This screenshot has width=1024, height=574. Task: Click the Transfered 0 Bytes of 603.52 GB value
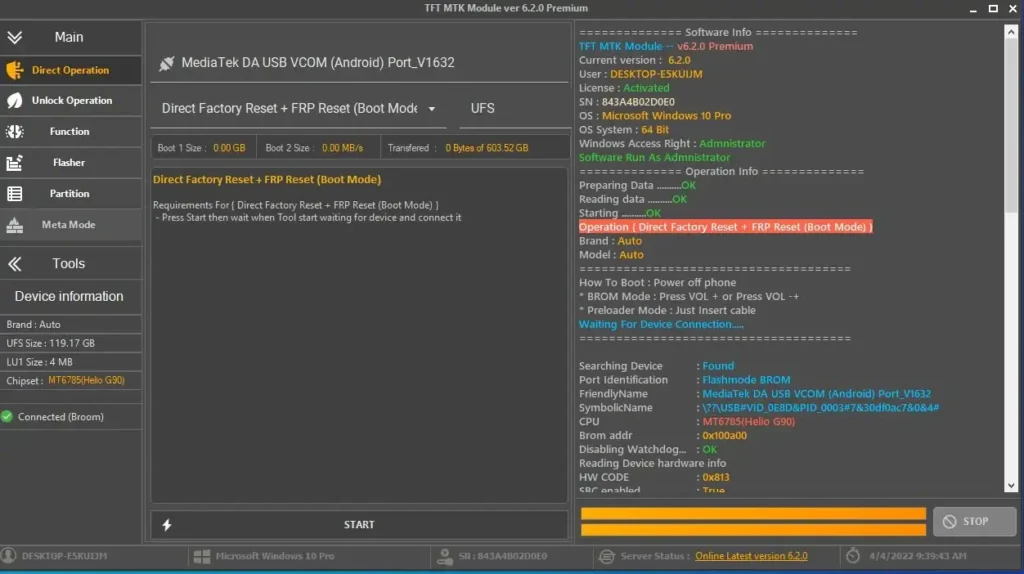click(x=487, y=148)
